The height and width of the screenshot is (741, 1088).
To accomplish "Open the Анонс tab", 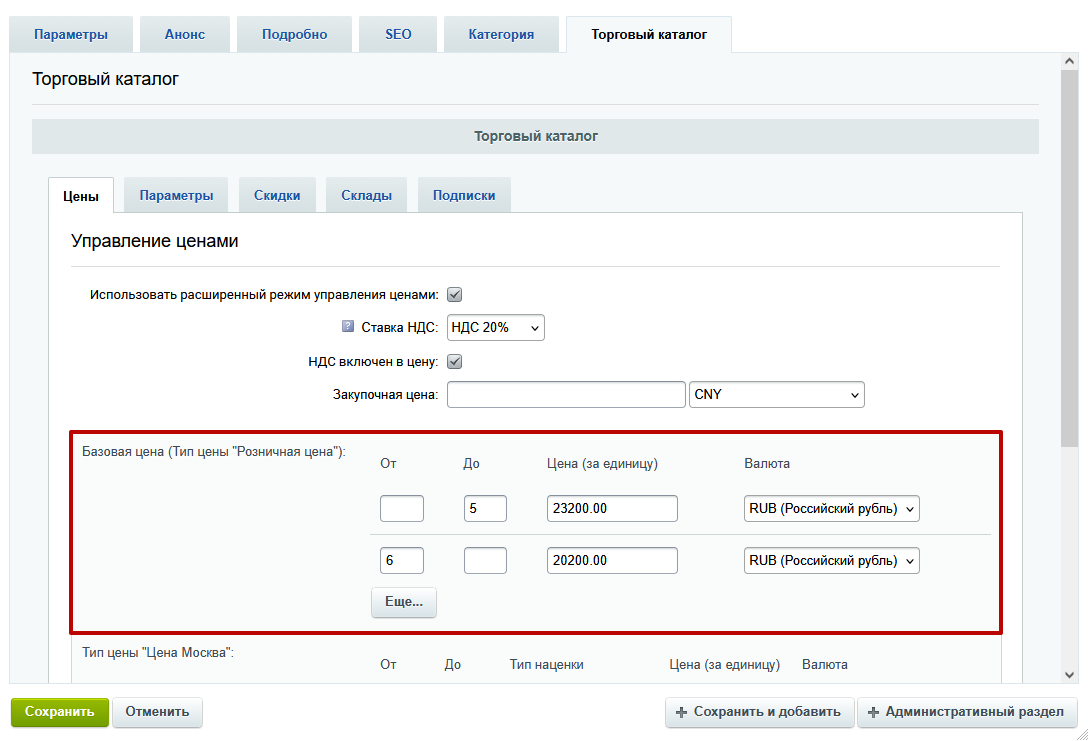I will pyautogui.click(x=185, y=34).
